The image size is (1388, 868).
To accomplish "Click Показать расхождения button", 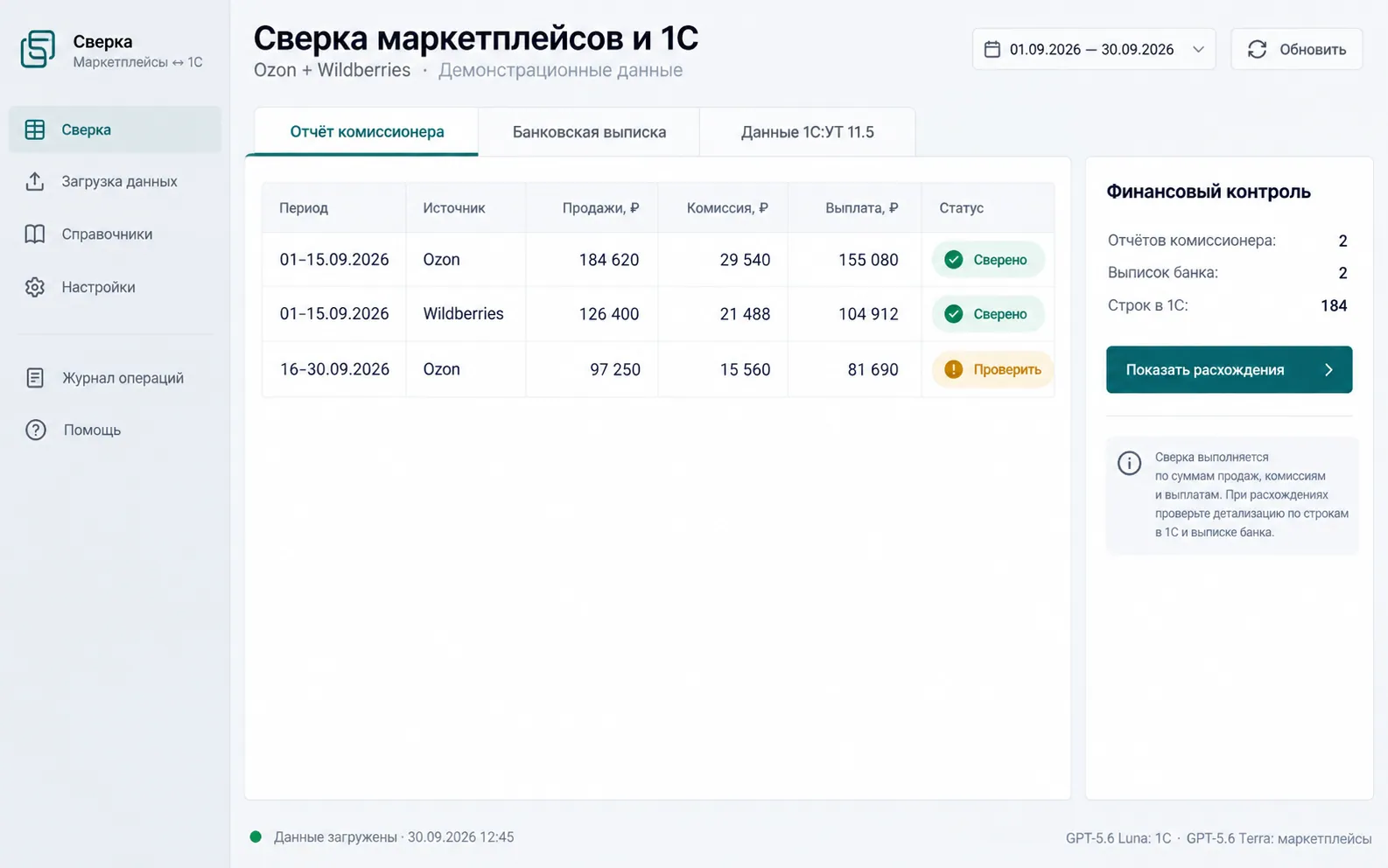I will pyautogui.click(x=1229, y=369).
